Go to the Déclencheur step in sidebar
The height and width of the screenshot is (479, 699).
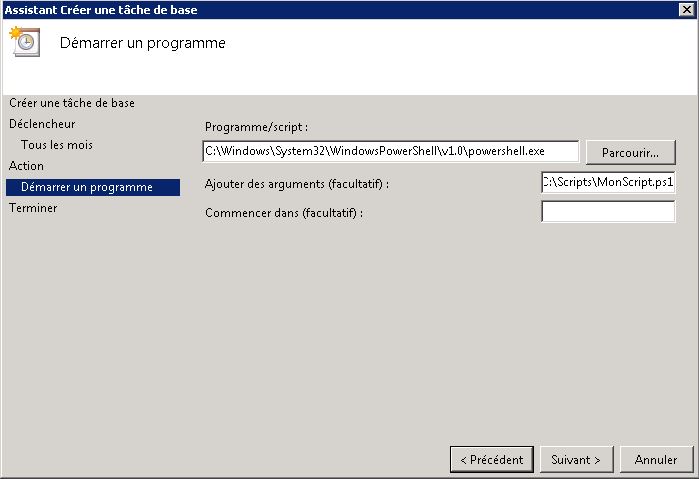coord(42,124)
